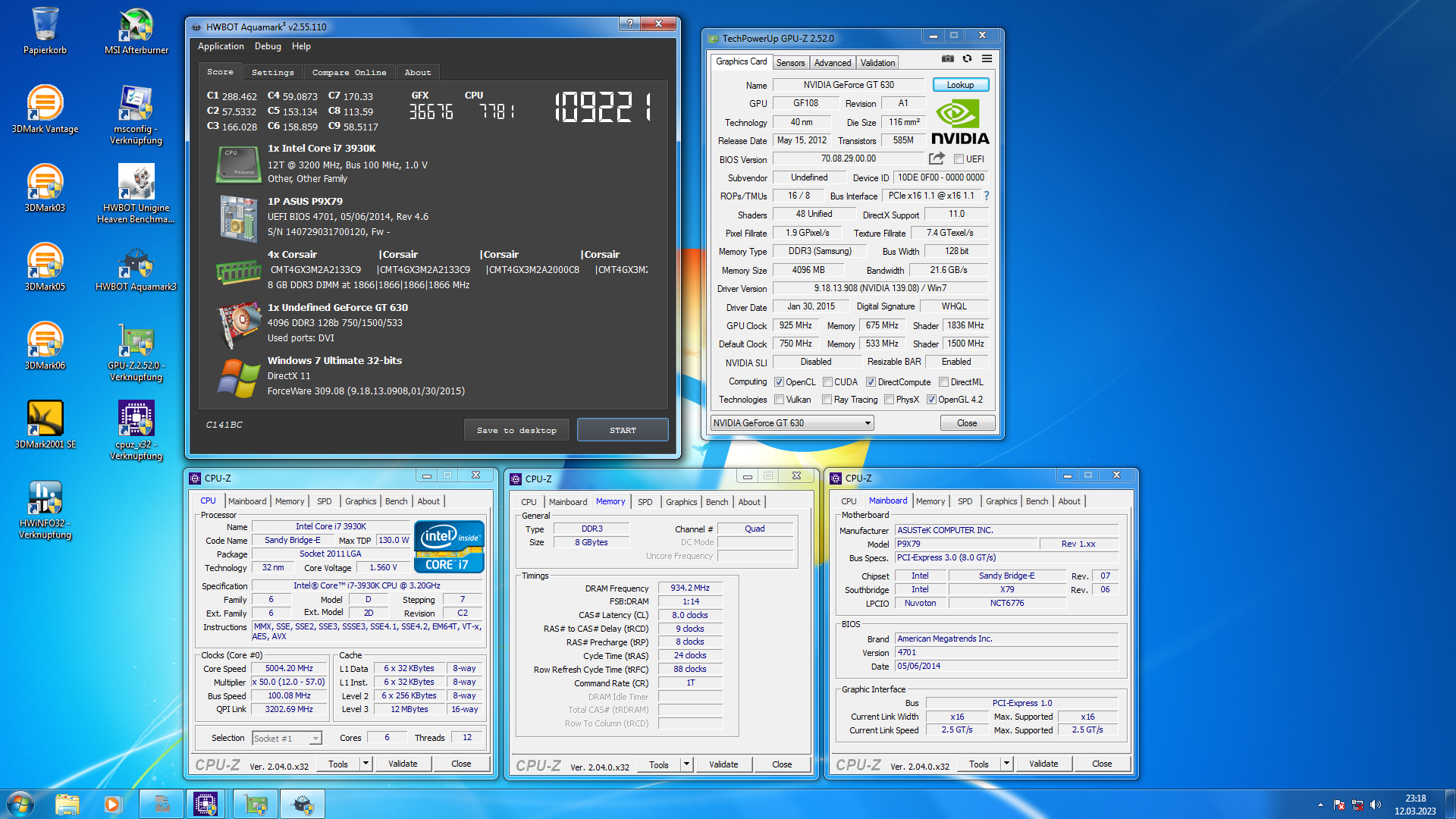Switch to CPU-Z taskbar button
This screenshot has height=819, width=1456.
pos(206,804)
